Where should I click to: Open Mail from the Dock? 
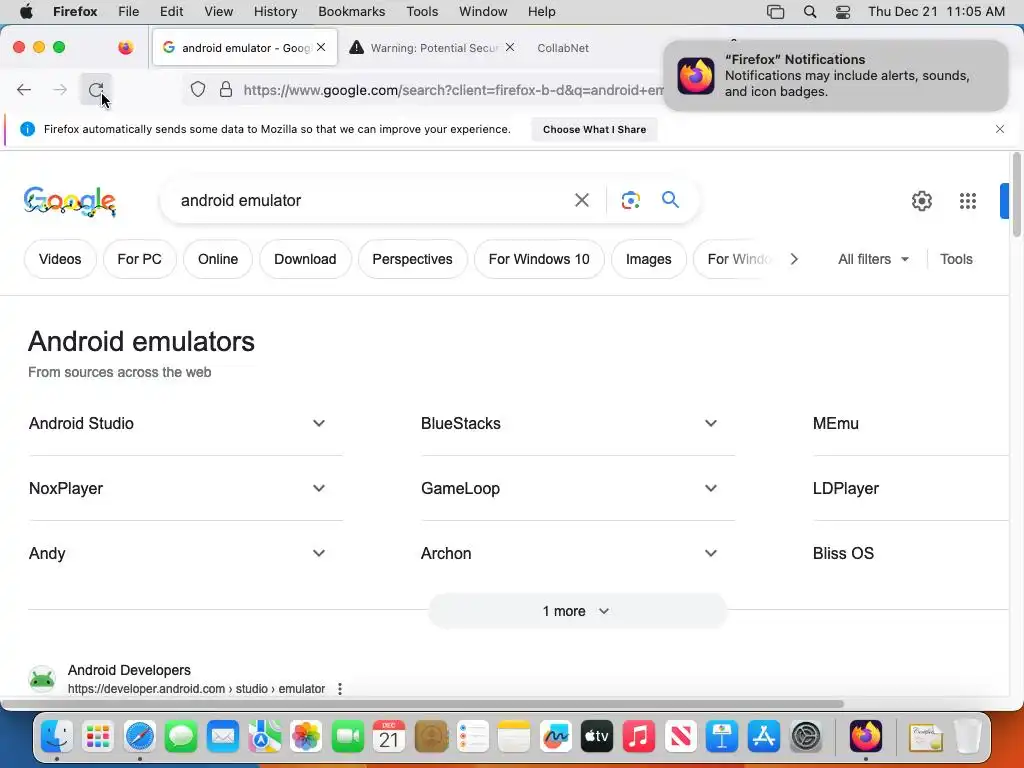pos(223,737)
